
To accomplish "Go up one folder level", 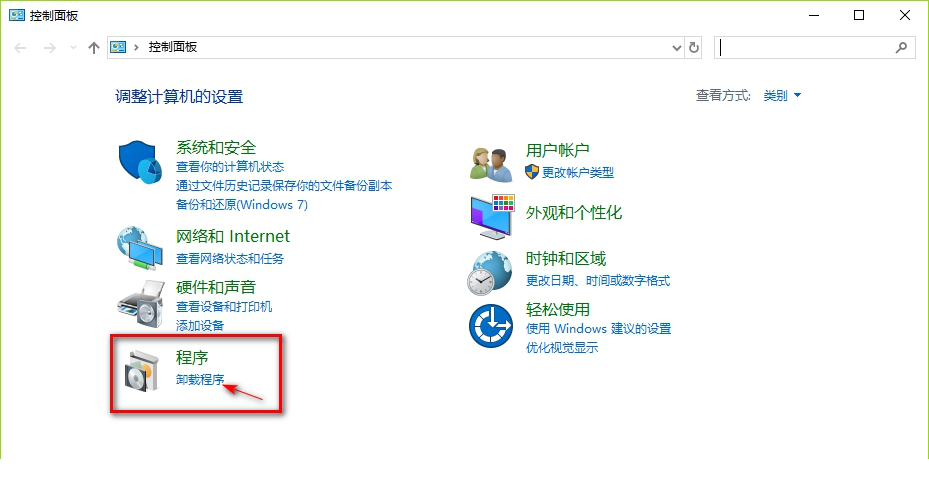I will [94, 48].
